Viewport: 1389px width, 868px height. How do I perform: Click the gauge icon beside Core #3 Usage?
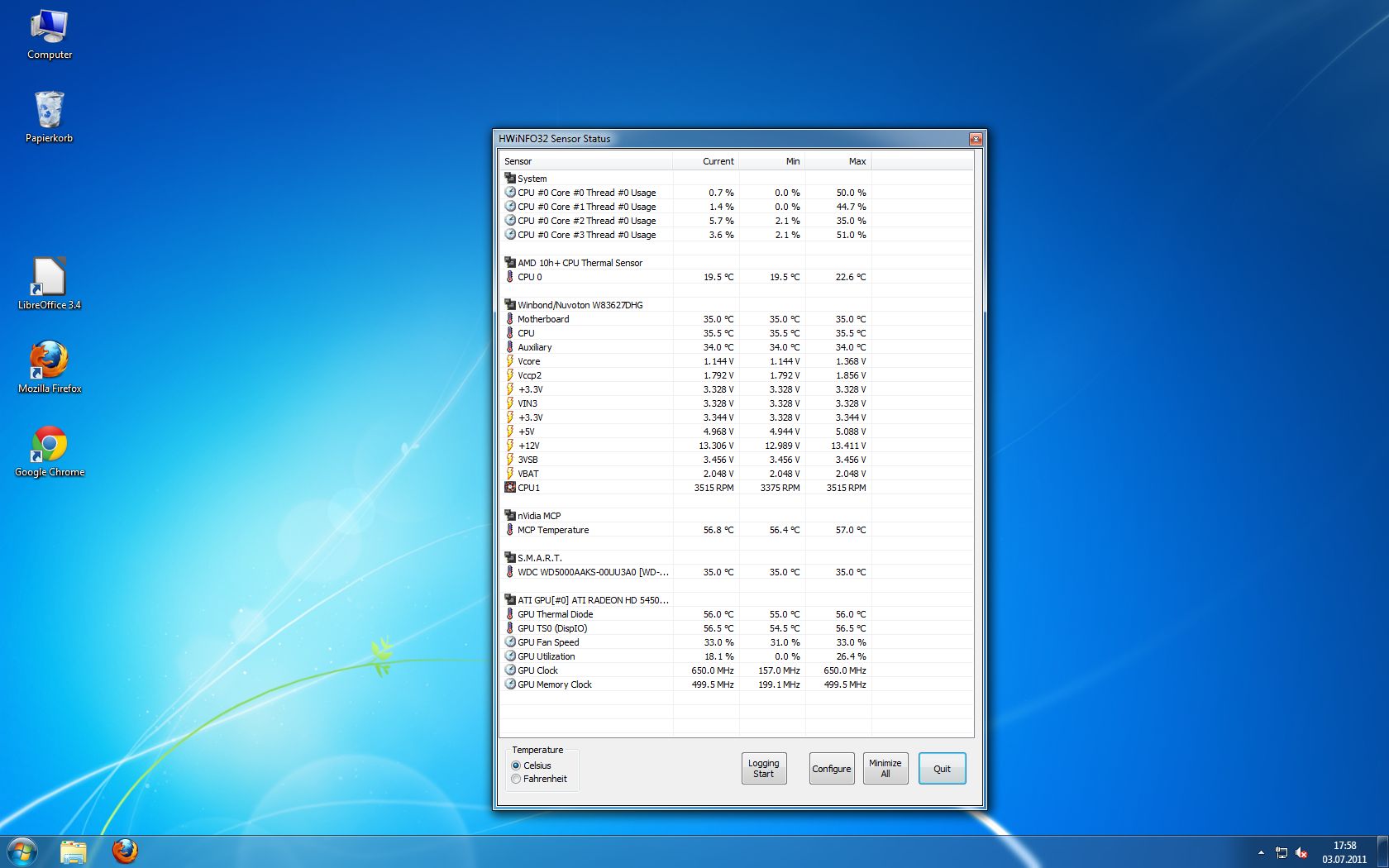click(510, 234)
